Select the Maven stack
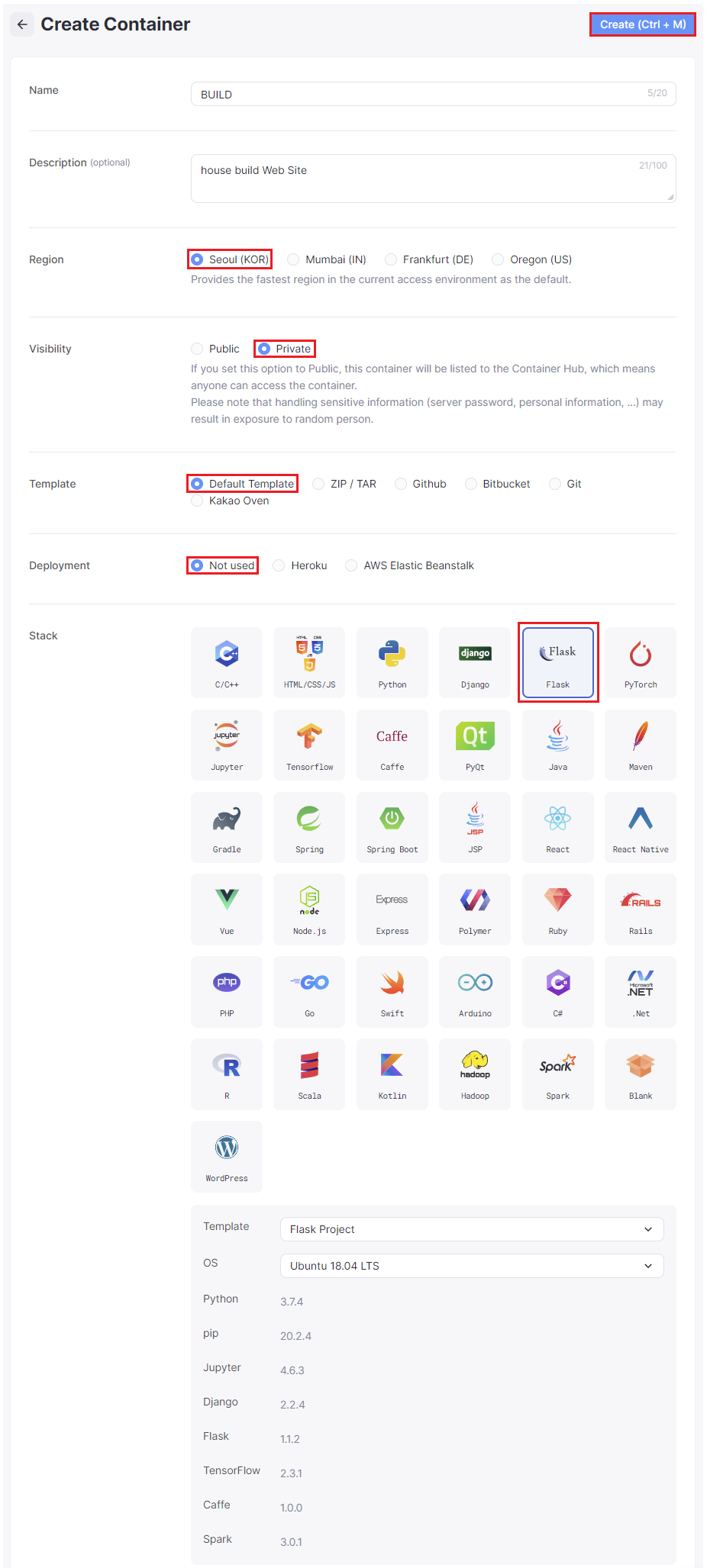707x1568 pixels. 641,745
